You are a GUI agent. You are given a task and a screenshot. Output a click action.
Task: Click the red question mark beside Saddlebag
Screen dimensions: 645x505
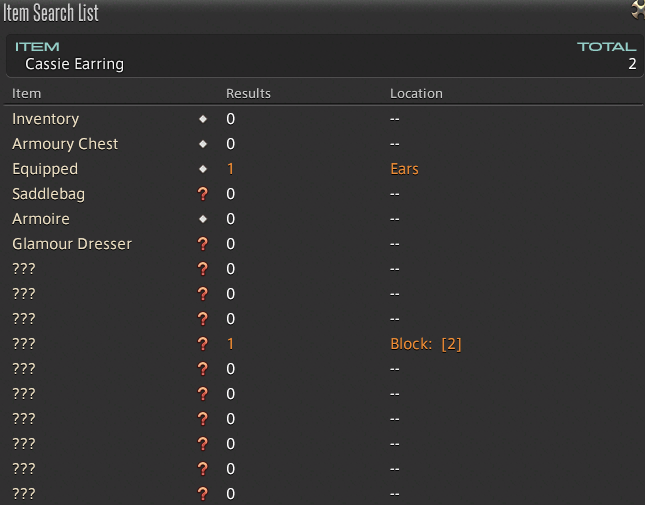pos(203,194)
